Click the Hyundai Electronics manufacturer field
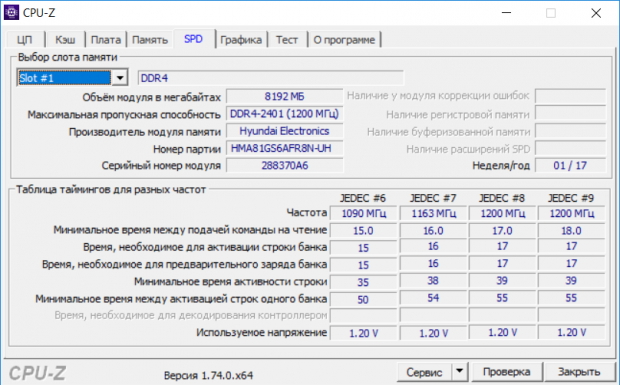 [x=284, y=131]
